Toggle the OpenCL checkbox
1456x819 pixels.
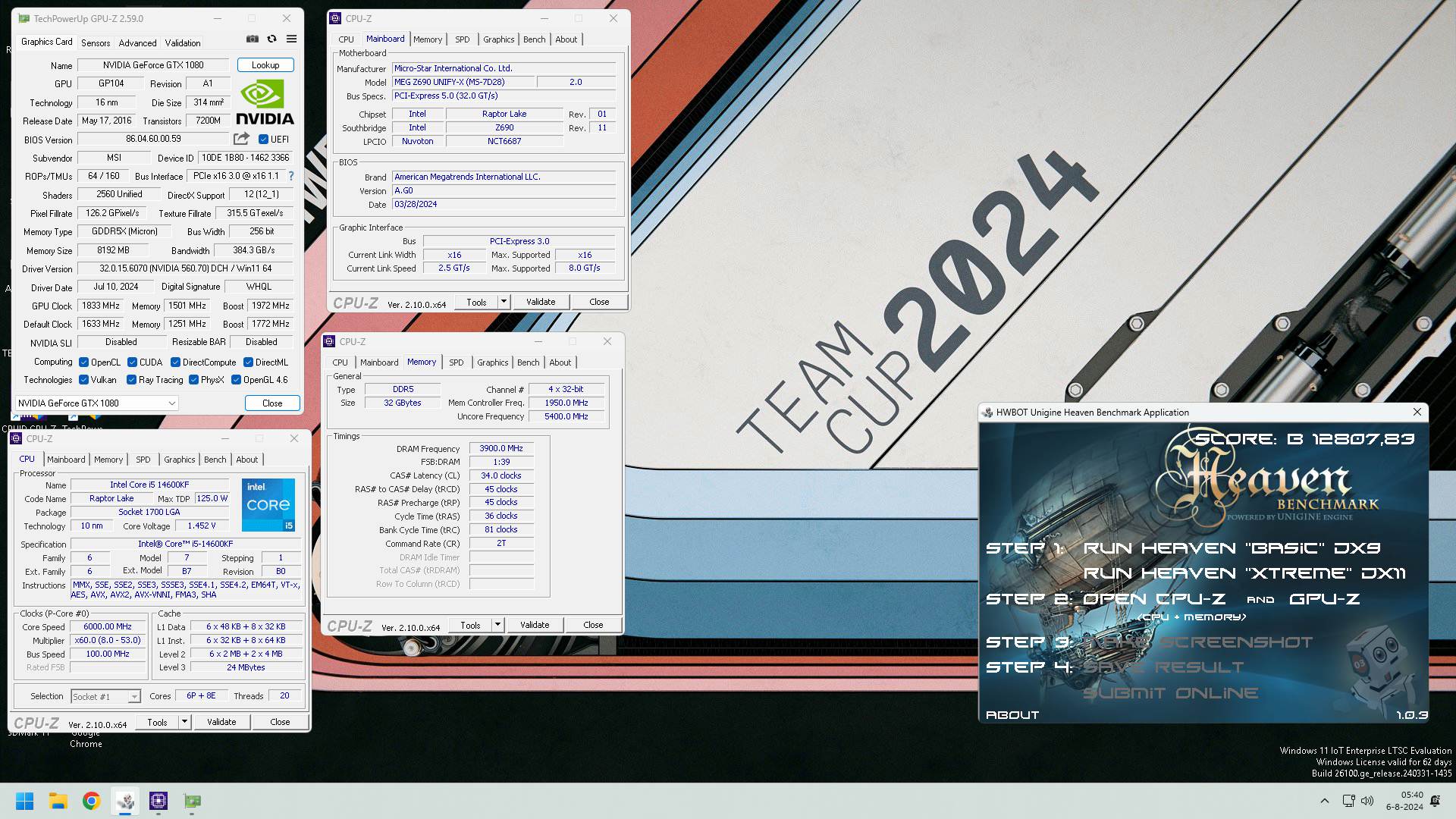[x=84, y=362]
